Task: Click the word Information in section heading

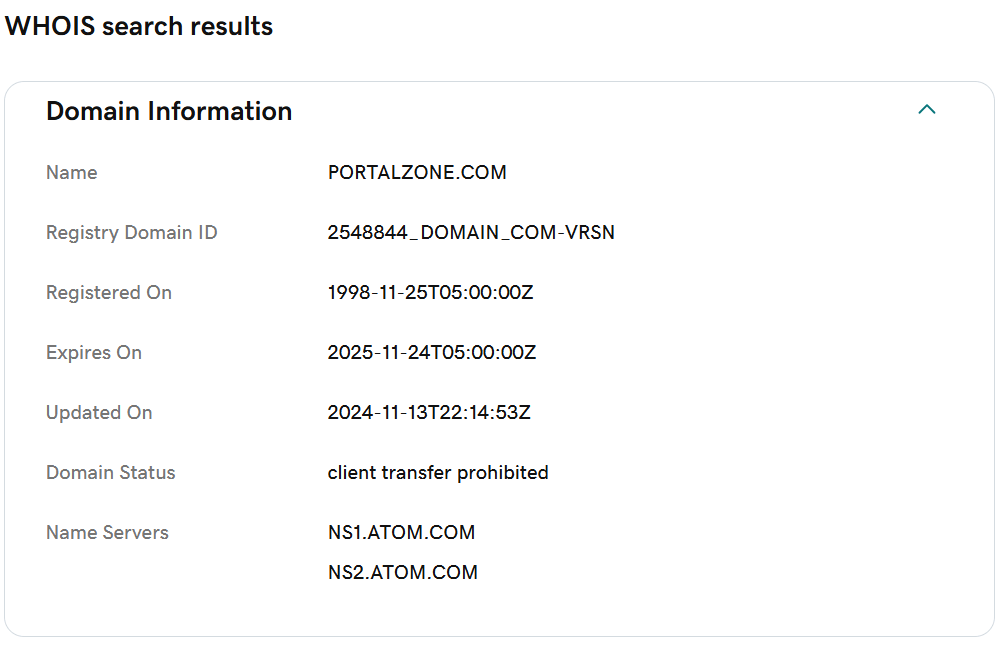Action: (220, 111)
